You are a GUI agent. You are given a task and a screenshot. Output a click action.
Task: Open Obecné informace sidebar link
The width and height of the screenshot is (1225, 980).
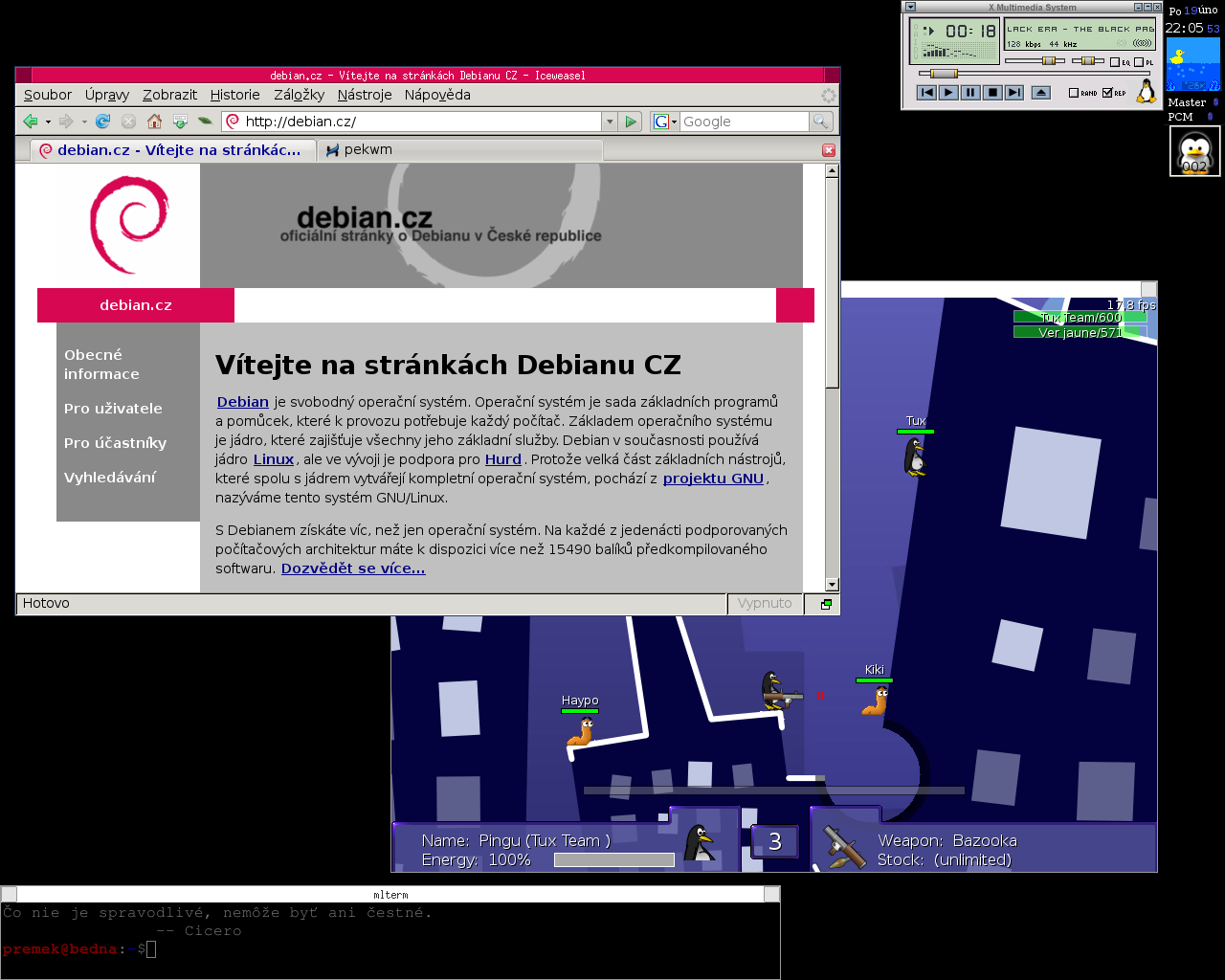(x=101, y=365)
